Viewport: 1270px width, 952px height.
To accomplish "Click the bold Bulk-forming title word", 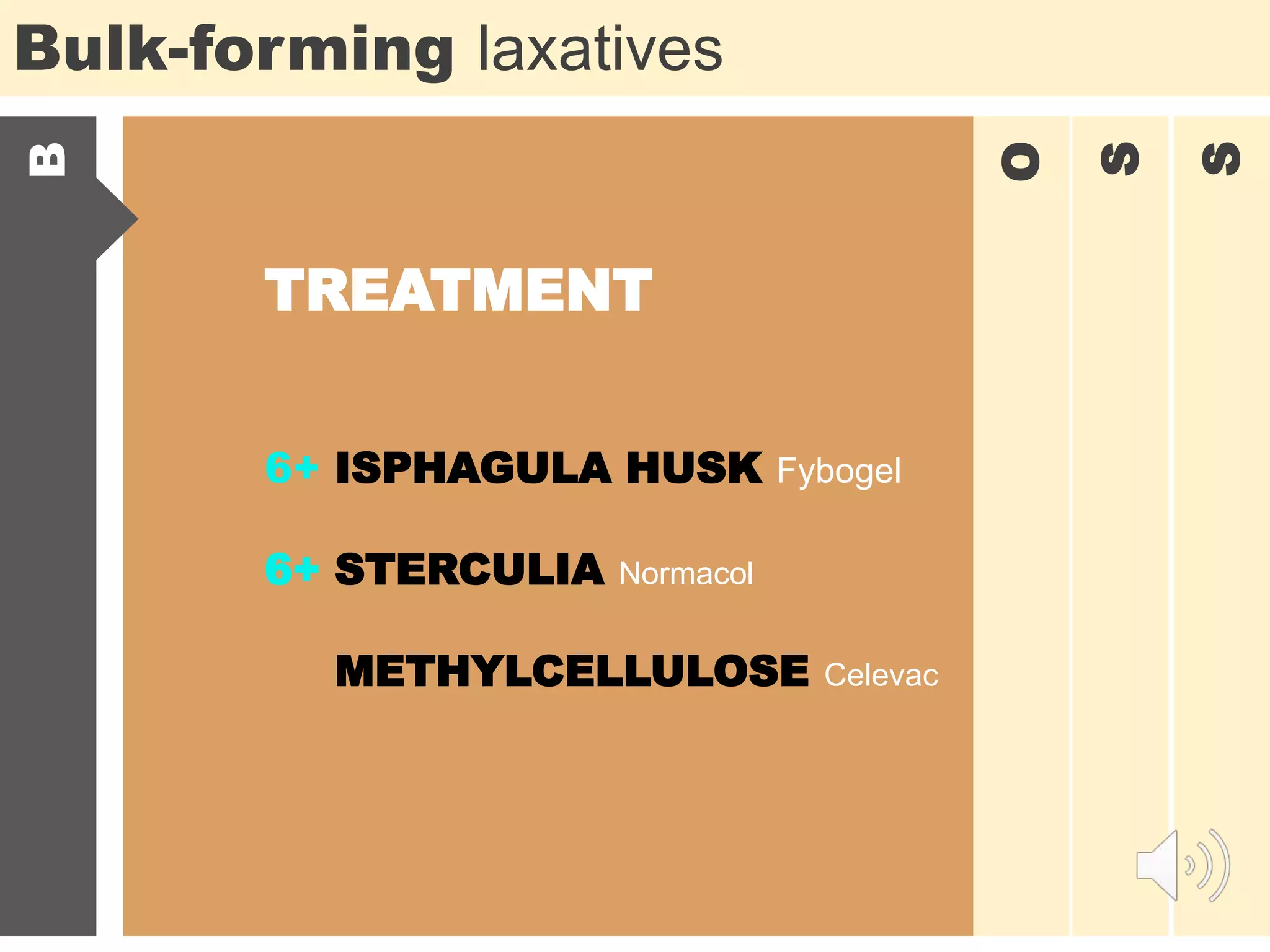I will 235,50.
